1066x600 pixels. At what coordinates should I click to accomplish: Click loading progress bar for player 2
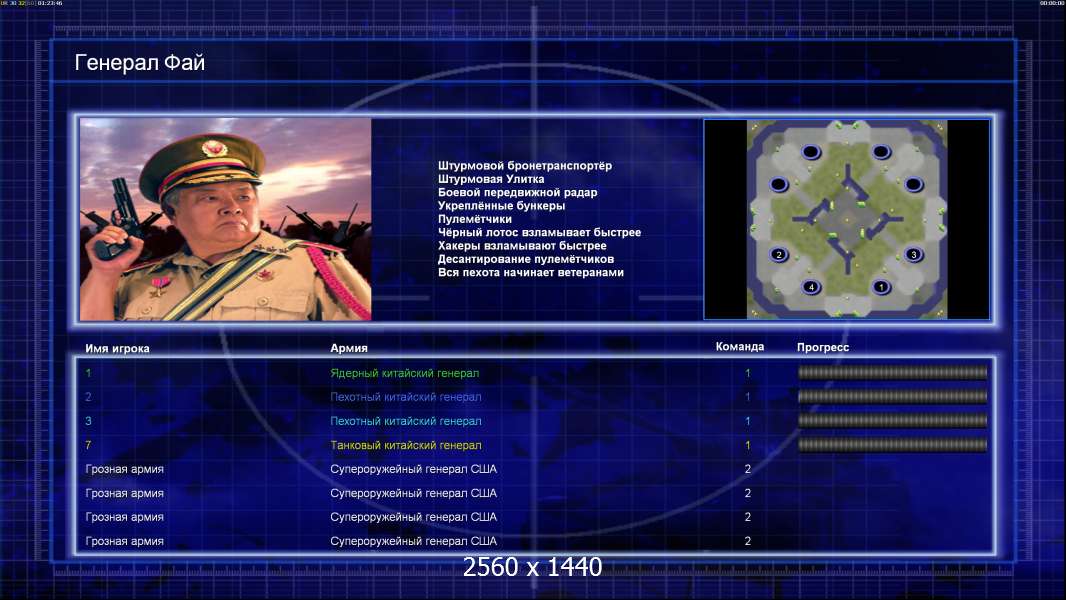892,396
